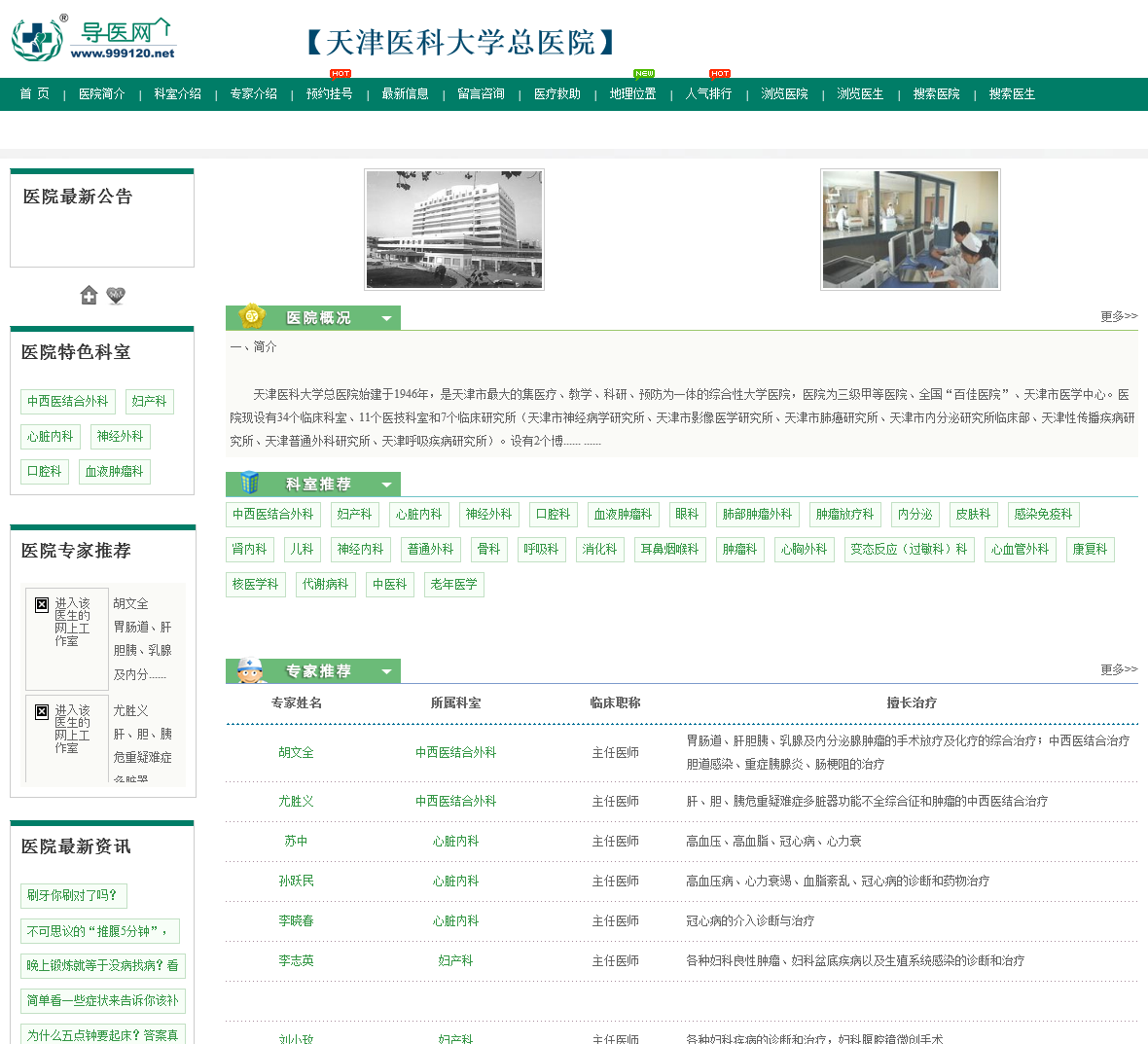Open 肺部肿瘤外科 department tag
The height and width of the screenshot is (1044, 1148).
pyautogui.click(x=757, y=514)
